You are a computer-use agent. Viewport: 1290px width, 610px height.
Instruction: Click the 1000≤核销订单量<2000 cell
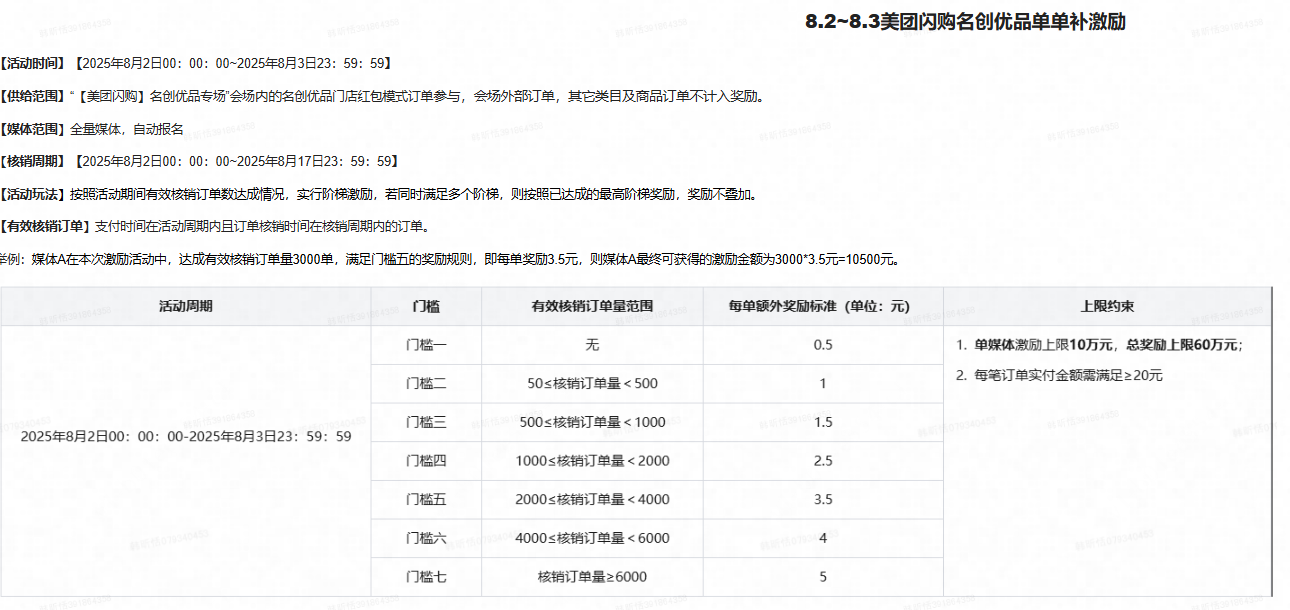pos(592,461)
